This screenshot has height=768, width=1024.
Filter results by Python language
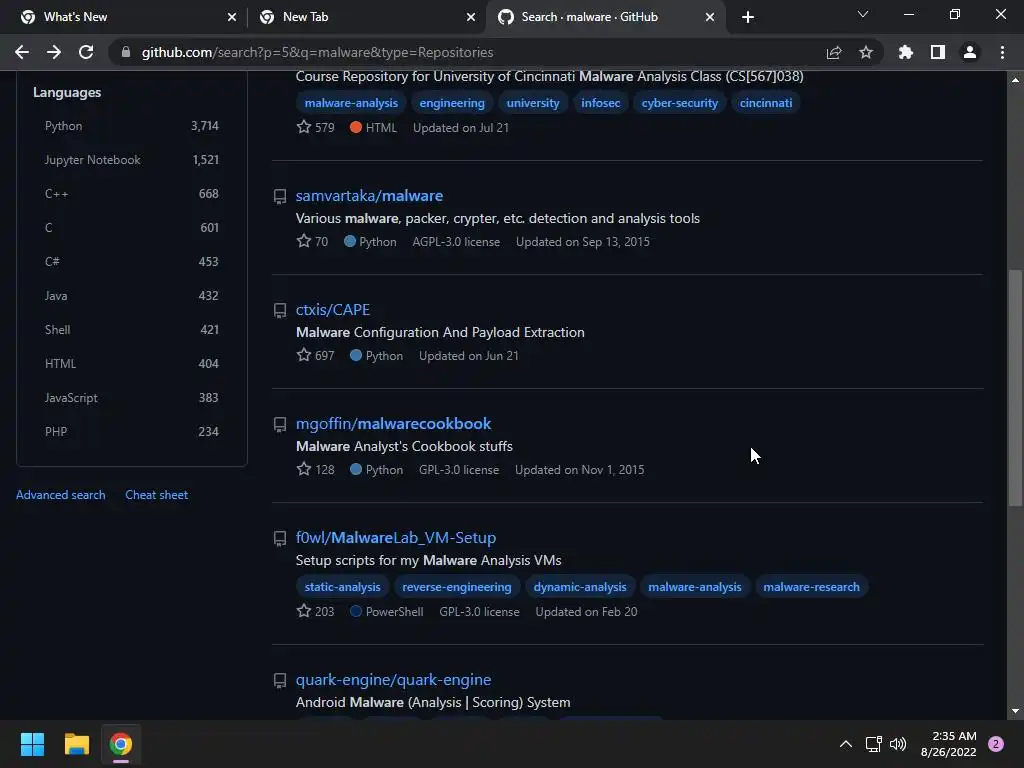131,126
